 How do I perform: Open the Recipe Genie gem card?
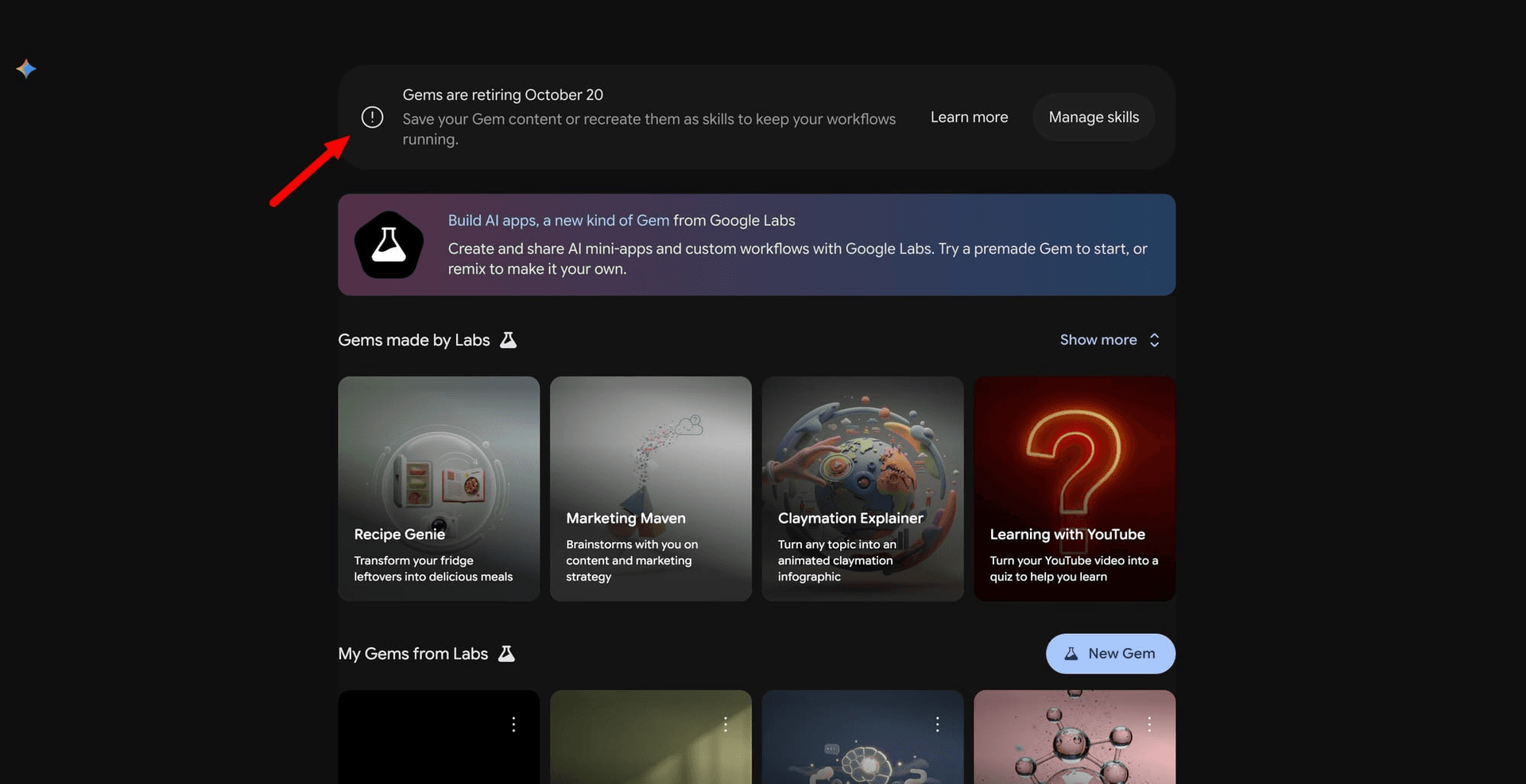tap(439, 489)
